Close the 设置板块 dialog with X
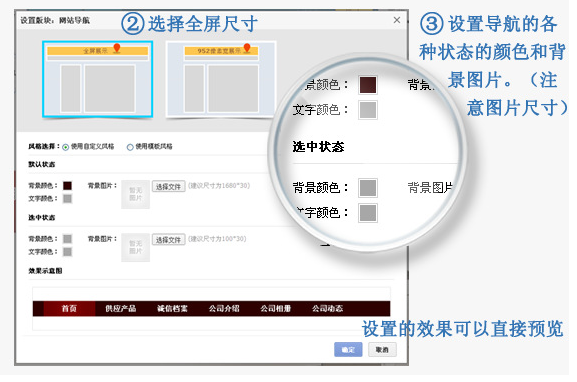This screenshot has width=577, height=382. tap(397, 20)
